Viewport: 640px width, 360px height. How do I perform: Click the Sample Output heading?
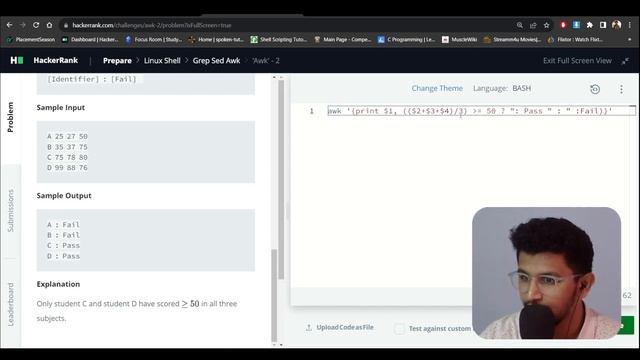coord(64,196)
